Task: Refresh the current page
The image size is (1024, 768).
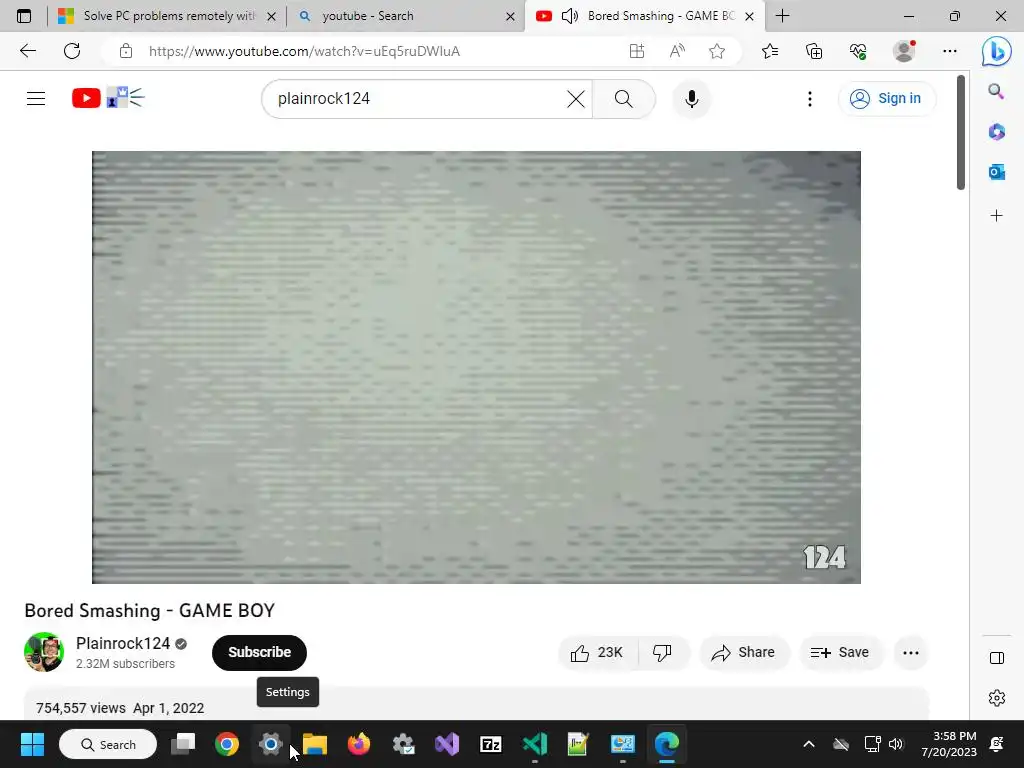Action: click(x=72, y=51)
